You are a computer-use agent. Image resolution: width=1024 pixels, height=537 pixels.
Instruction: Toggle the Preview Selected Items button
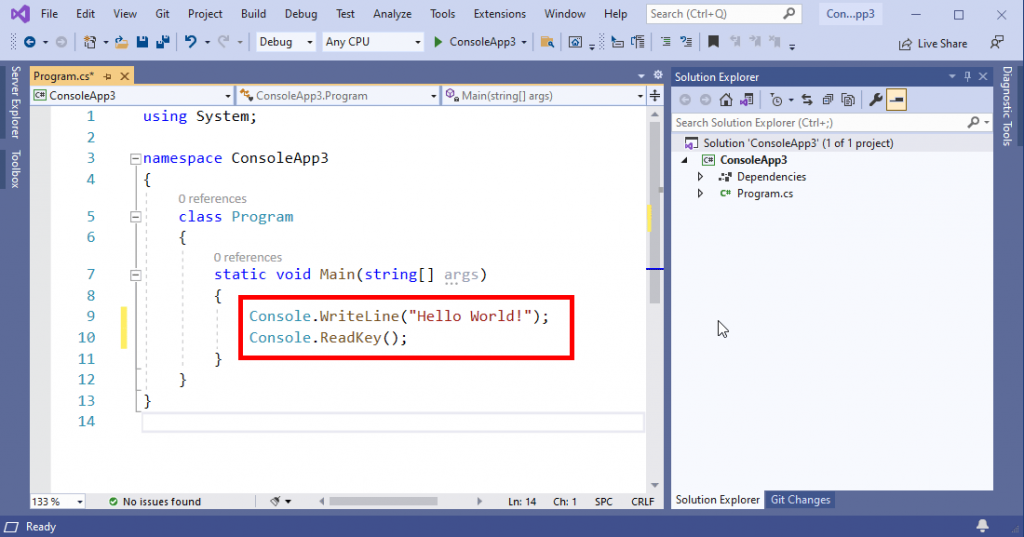click(x=896, y=99)
